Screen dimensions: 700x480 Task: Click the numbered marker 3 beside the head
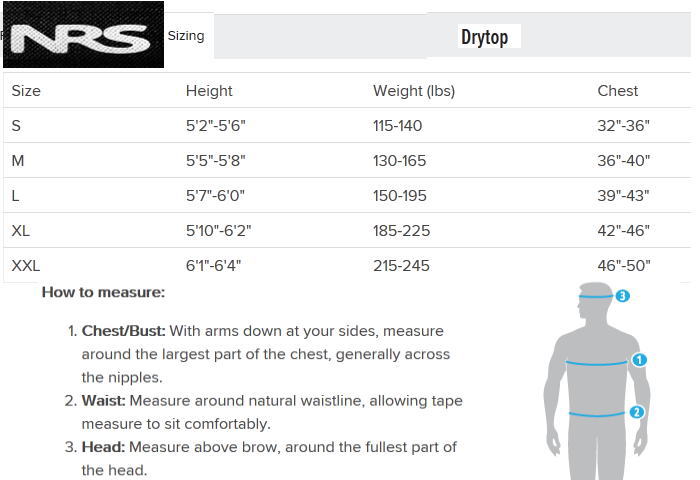(622, 296)
